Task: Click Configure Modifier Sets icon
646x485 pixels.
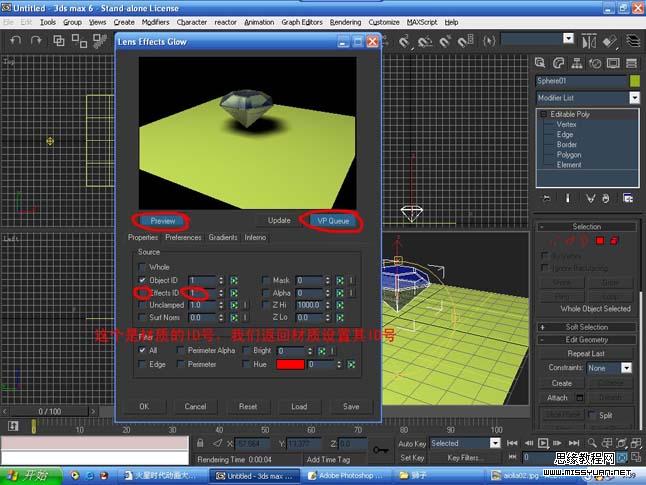Action: pyautogui.click(x=627, y=198)
